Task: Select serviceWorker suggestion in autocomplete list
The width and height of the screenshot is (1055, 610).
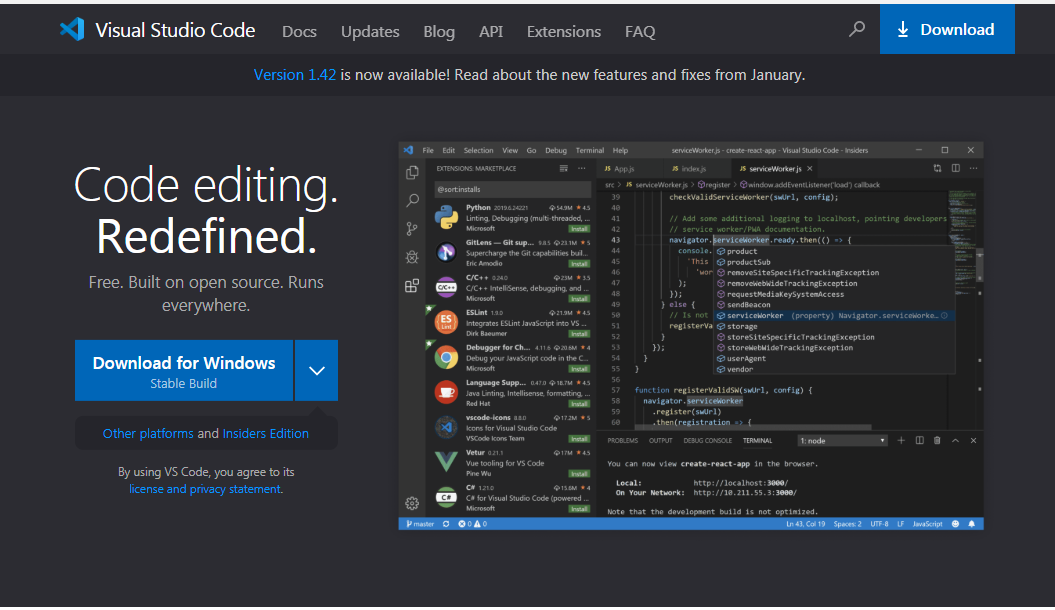Action: tap(834, 315)
